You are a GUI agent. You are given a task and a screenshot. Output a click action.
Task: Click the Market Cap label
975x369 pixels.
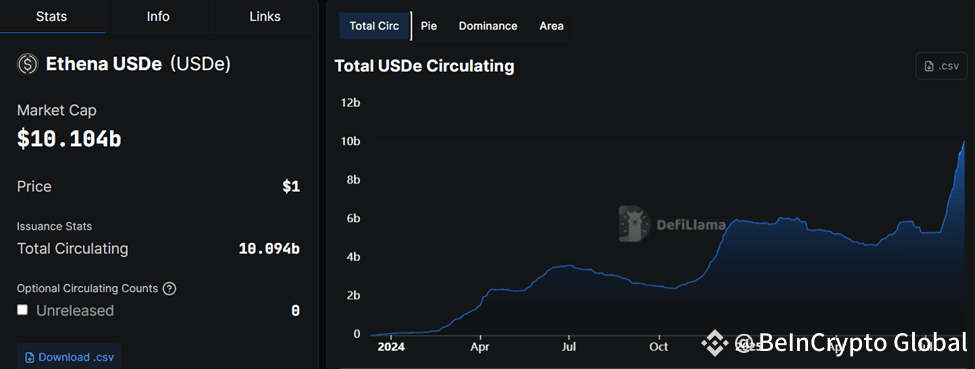[57, 111]
